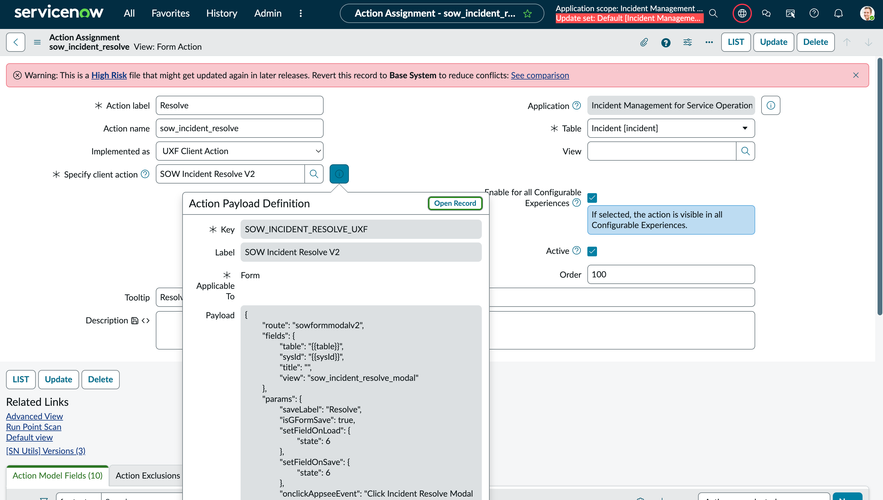Viewport: 883px width, 500px height.
Task: Open the See comparison link
Action: (540, 75)
